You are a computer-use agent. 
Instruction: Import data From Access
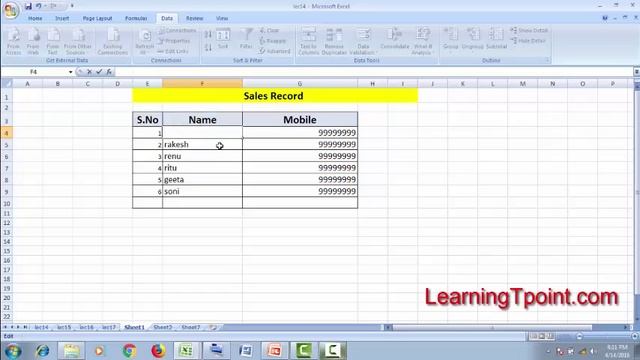coord(13,41)
